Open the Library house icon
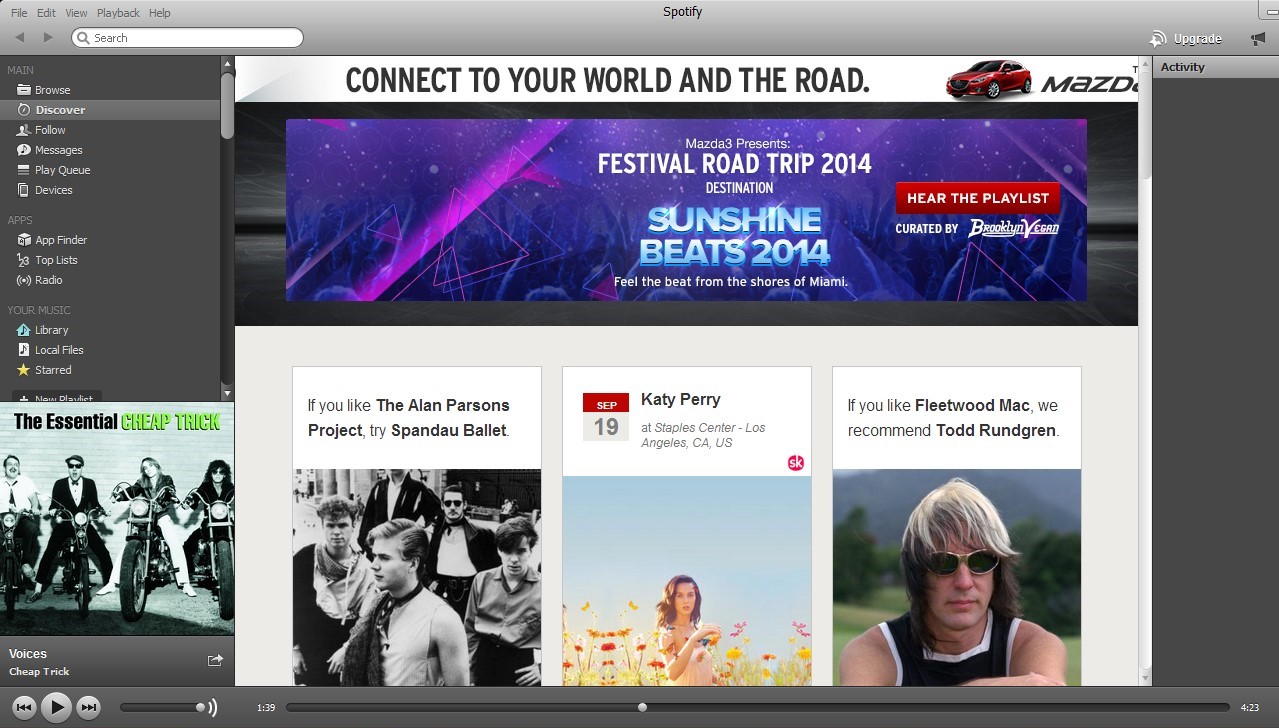Image resolution: width=1279 pixels, height=728 pixels. (x=24, y=330)
